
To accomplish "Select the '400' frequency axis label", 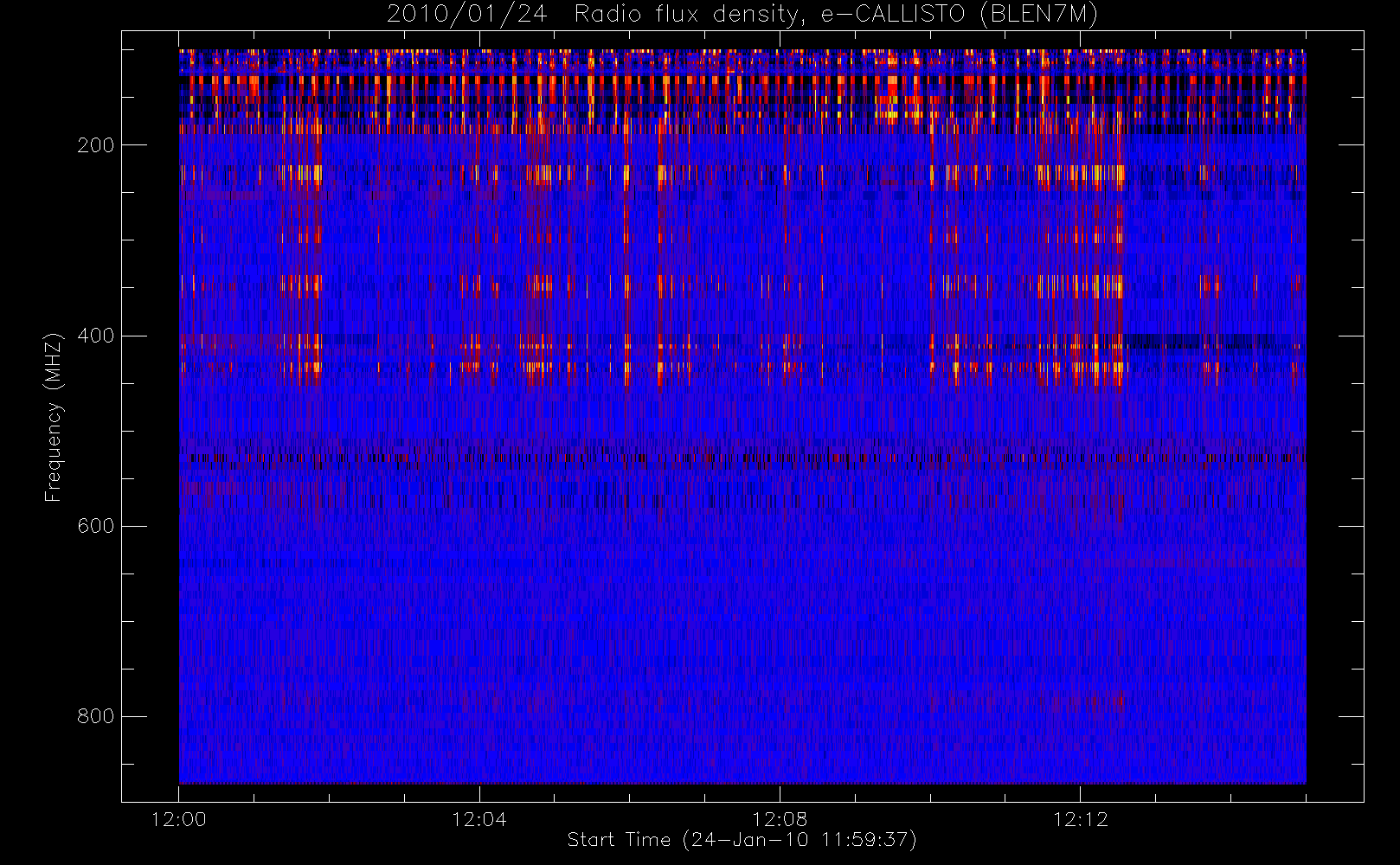I will pyautogui.click(x=95, y=336).
